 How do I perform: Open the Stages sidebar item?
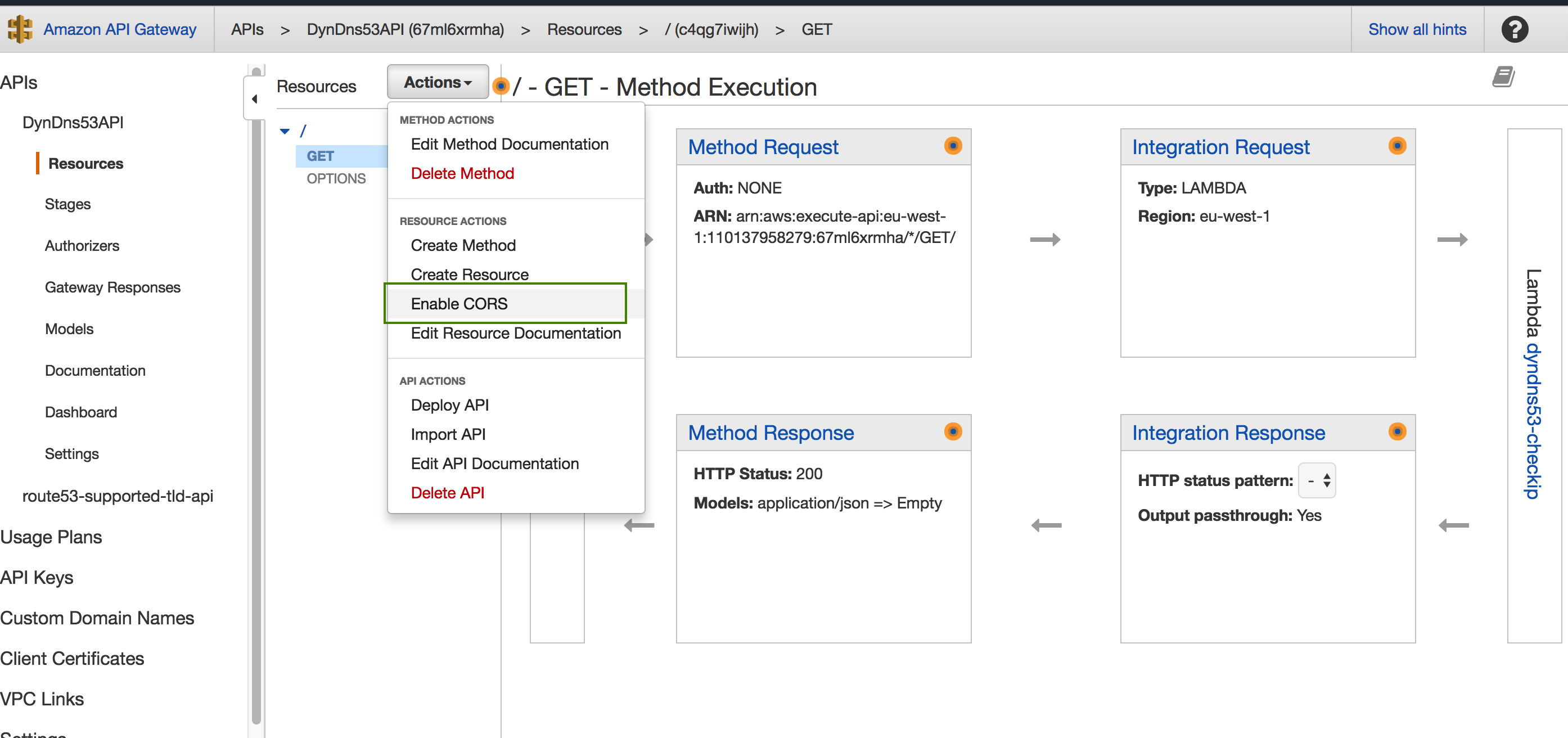tap(67, 204)
